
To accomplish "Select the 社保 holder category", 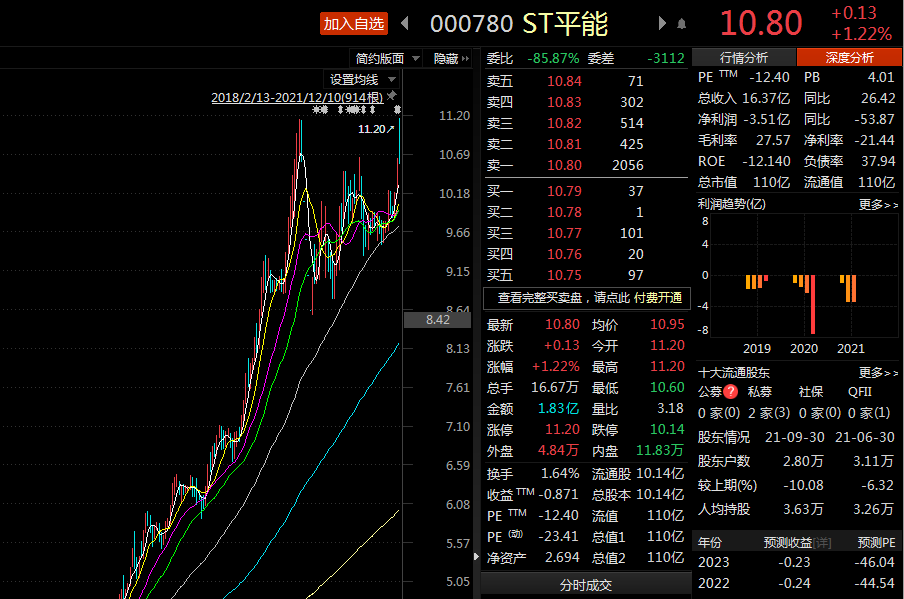I will tap(811, 391).
